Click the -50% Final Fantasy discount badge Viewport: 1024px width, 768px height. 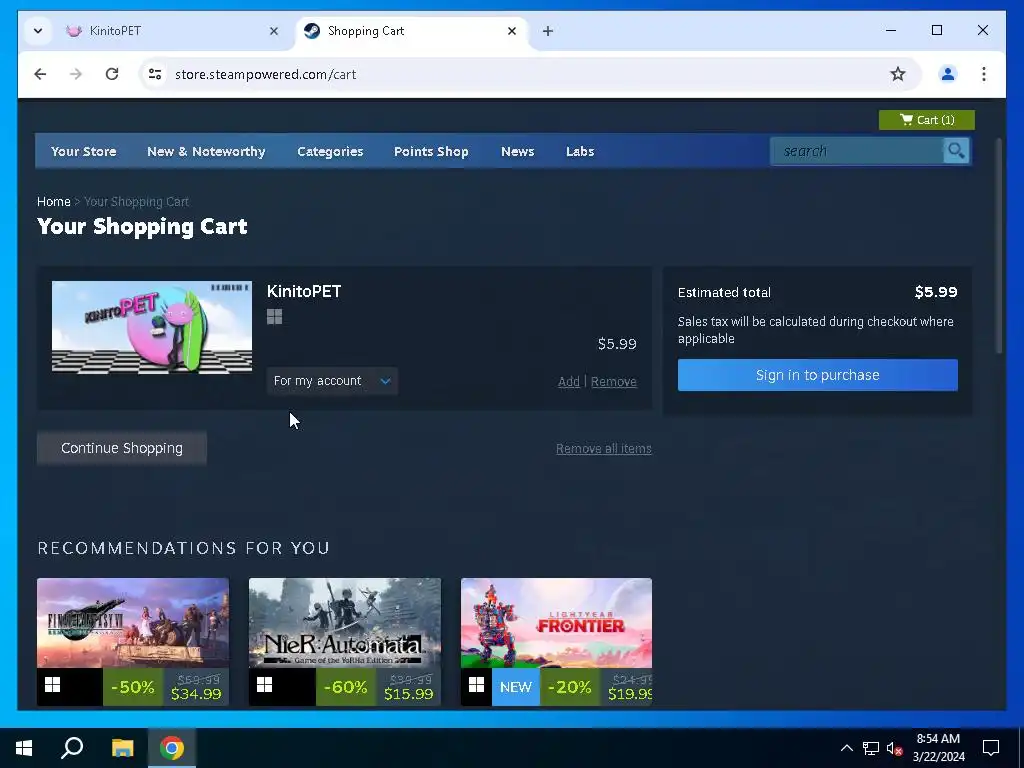[x=133, y=687]
